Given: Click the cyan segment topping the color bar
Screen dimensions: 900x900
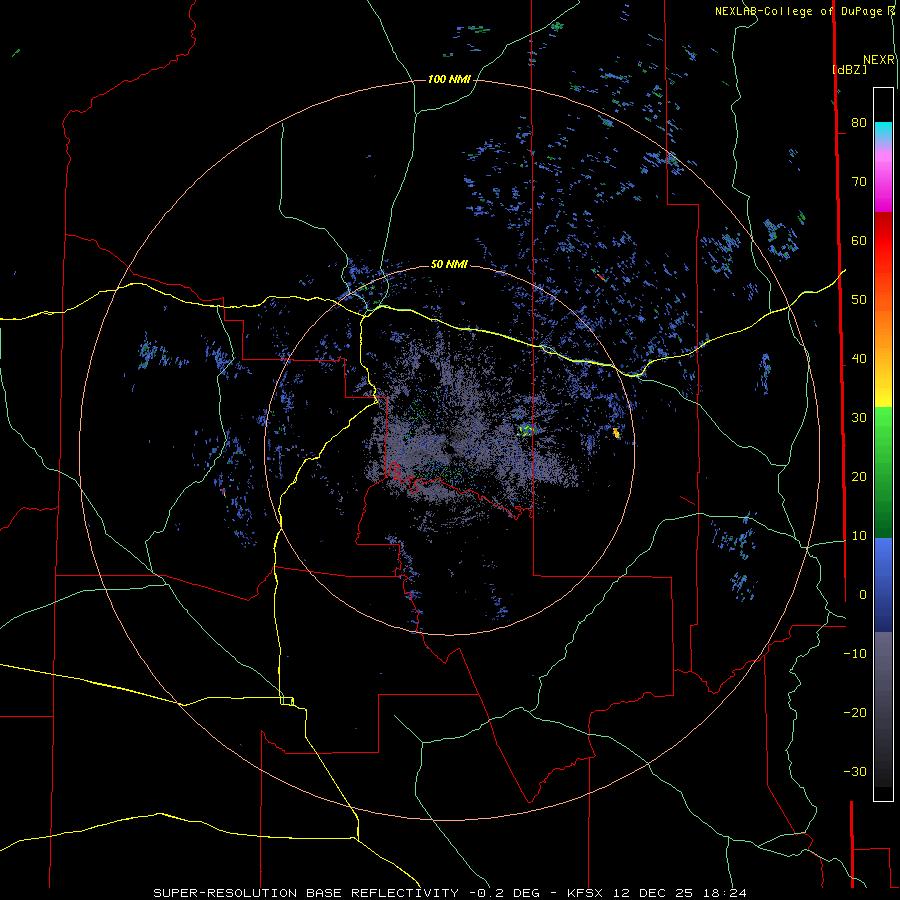Looking at the screenshot, I should point(883,129).
